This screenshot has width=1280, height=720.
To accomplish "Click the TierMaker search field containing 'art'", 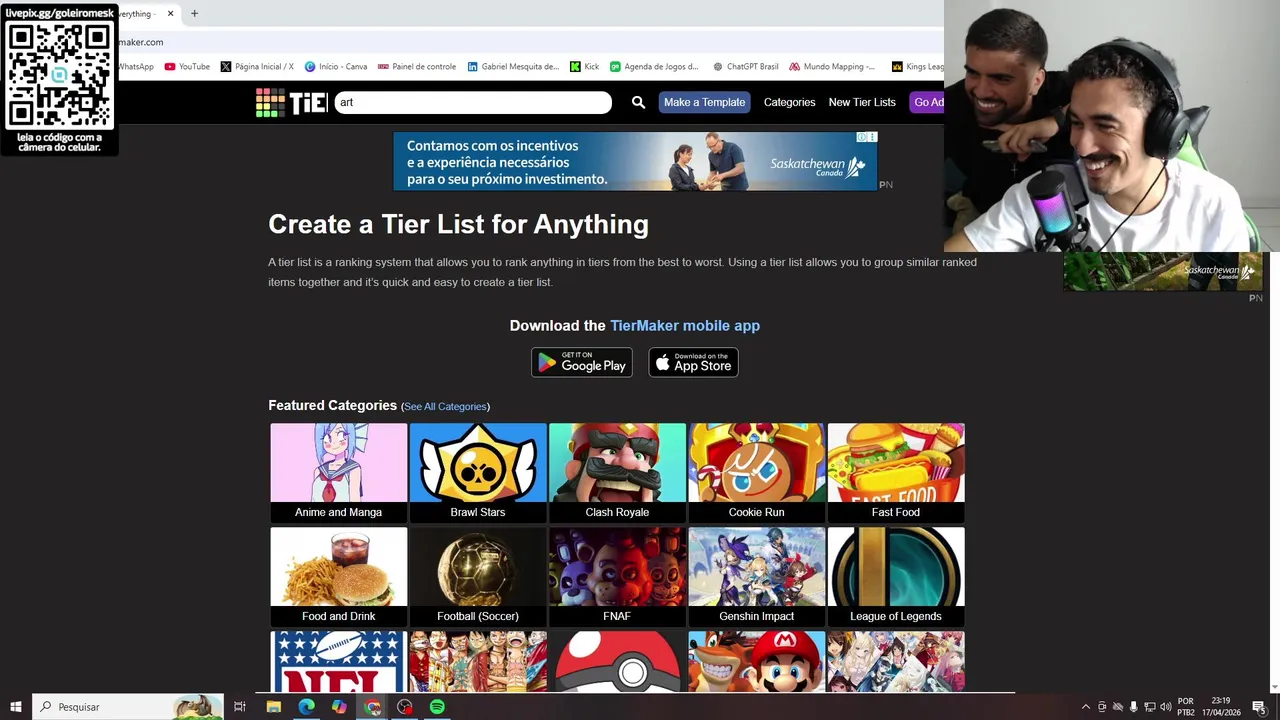I will (x=473, y=102).
